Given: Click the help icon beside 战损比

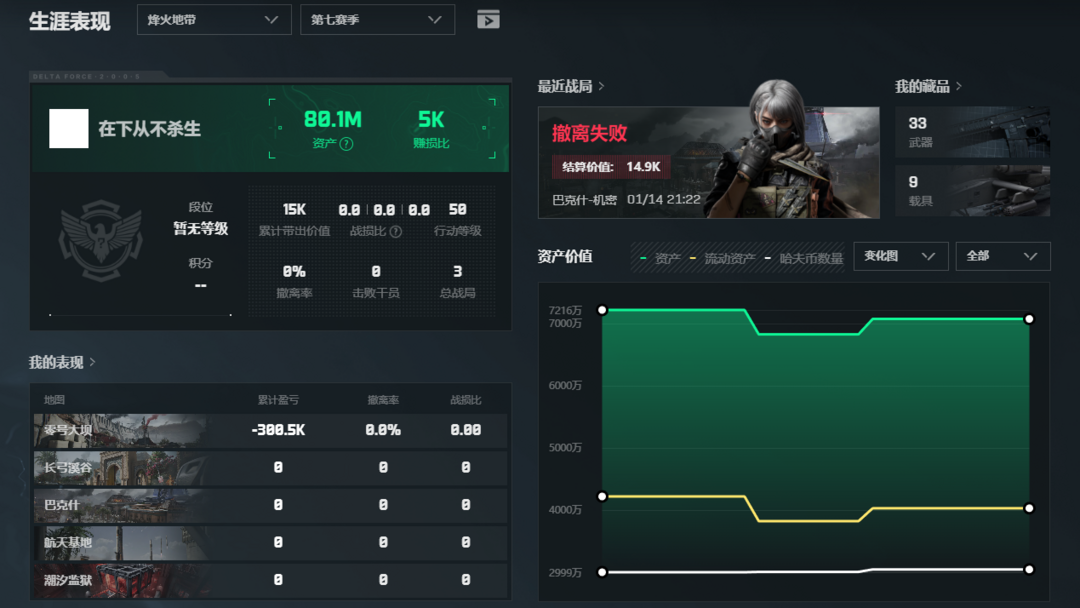Looking at the screenshot, I should [x=395, y=232].
